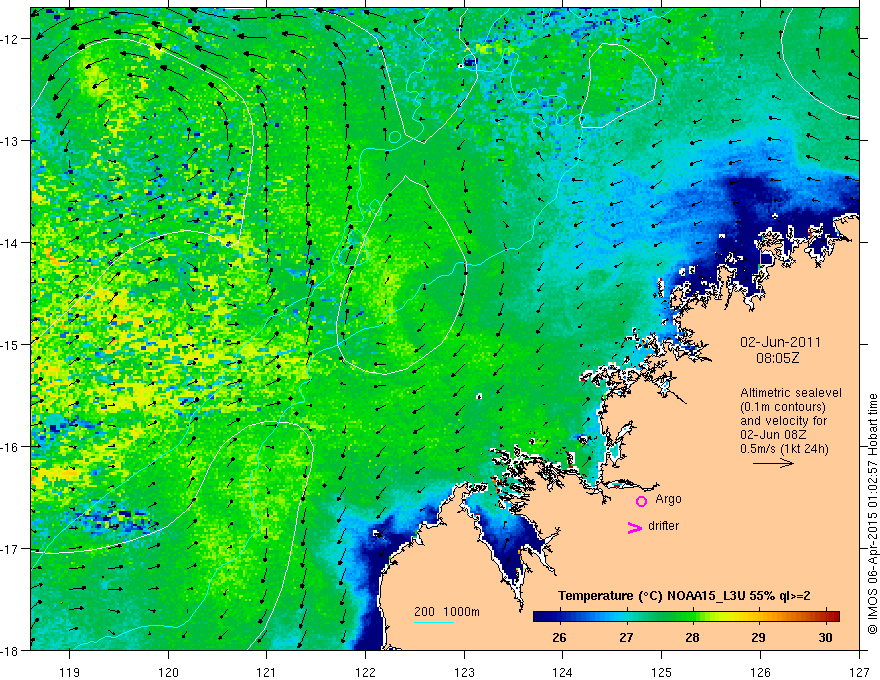Screen dimensions: 880x680
Task: Click latitude axis label -12
Action: 11,39
